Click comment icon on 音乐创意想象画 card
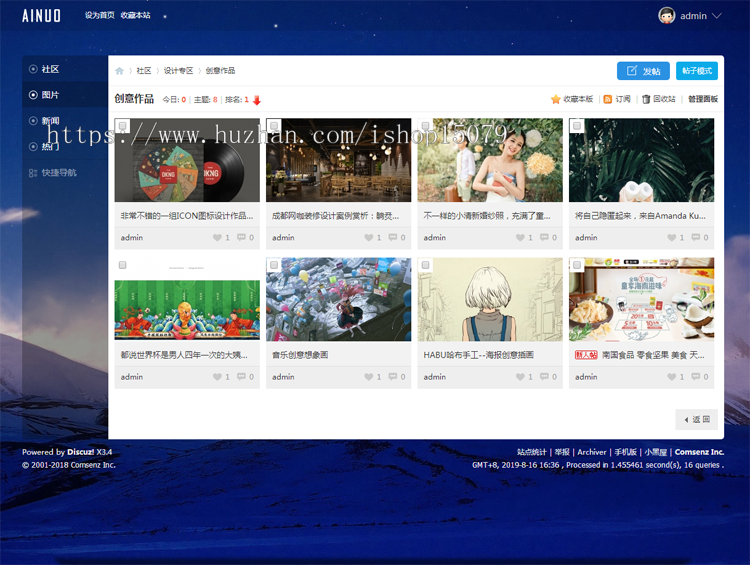The width and height of the screenshot is (750, 565). pos(393,377)
